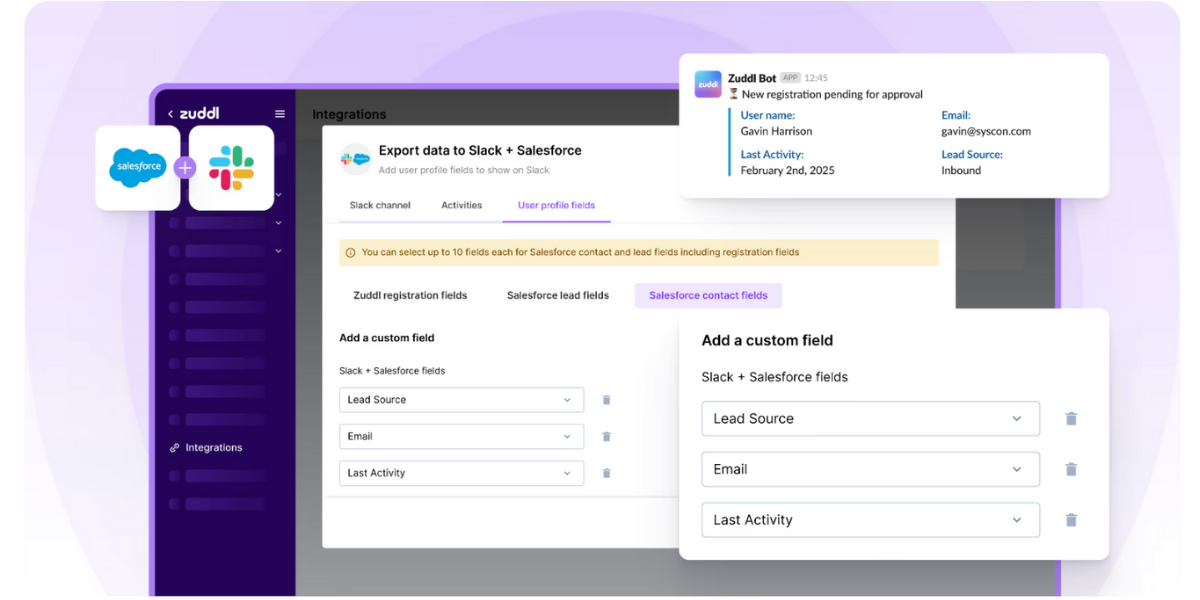1200x600 pixels.
Task: Expand the first collapsed sidebar chevron
Action: (278, 195)
